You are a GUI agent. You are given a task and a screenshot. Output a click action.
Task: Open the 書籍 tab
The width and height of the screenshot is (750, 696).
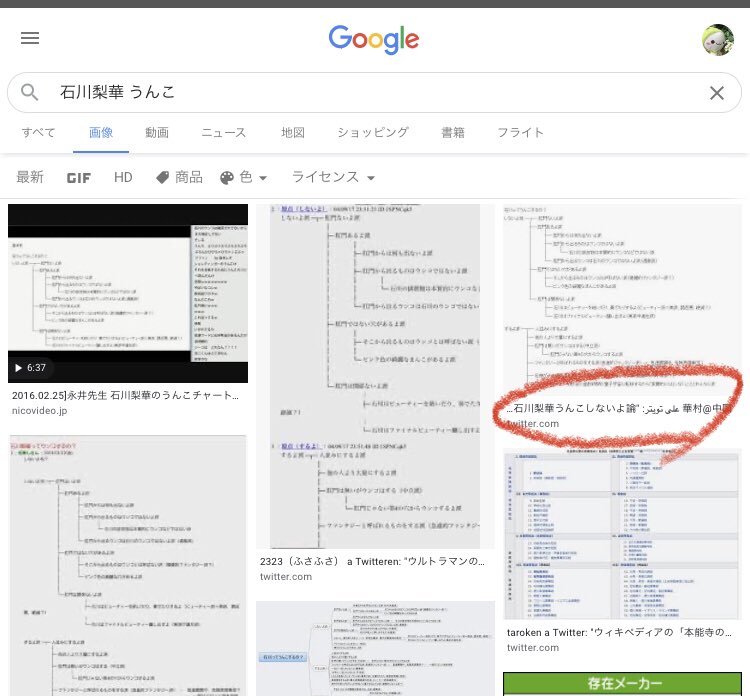(x=452, y=133)
